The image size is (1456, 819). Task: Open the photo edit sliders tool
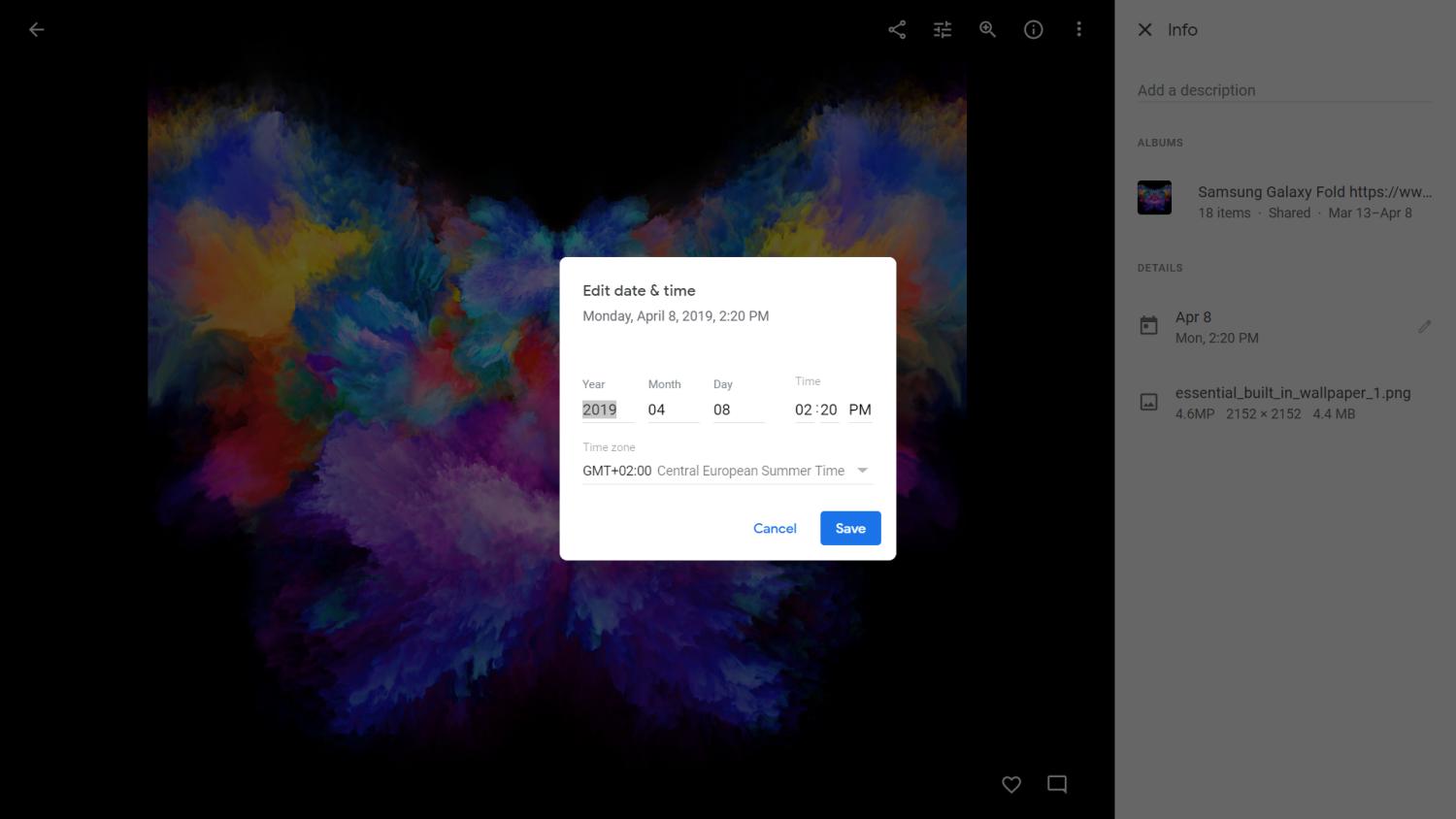[x=943, y=29]
